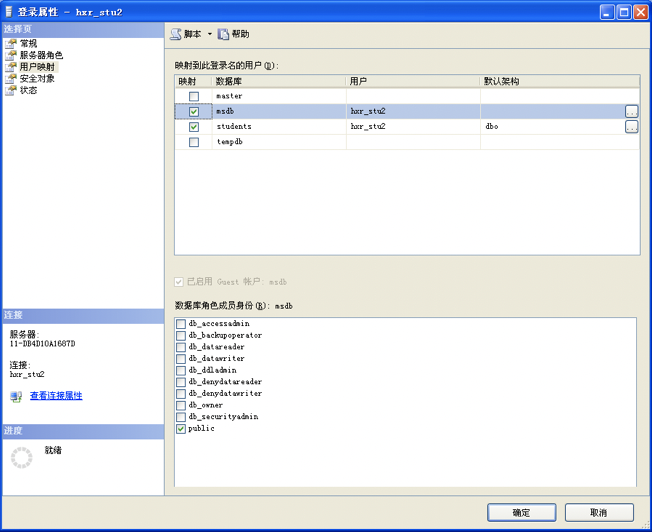This screenshot has height=532, width=652.
Task: Click hxr_stu2 user cell in students row
Action: click(413, 126)
